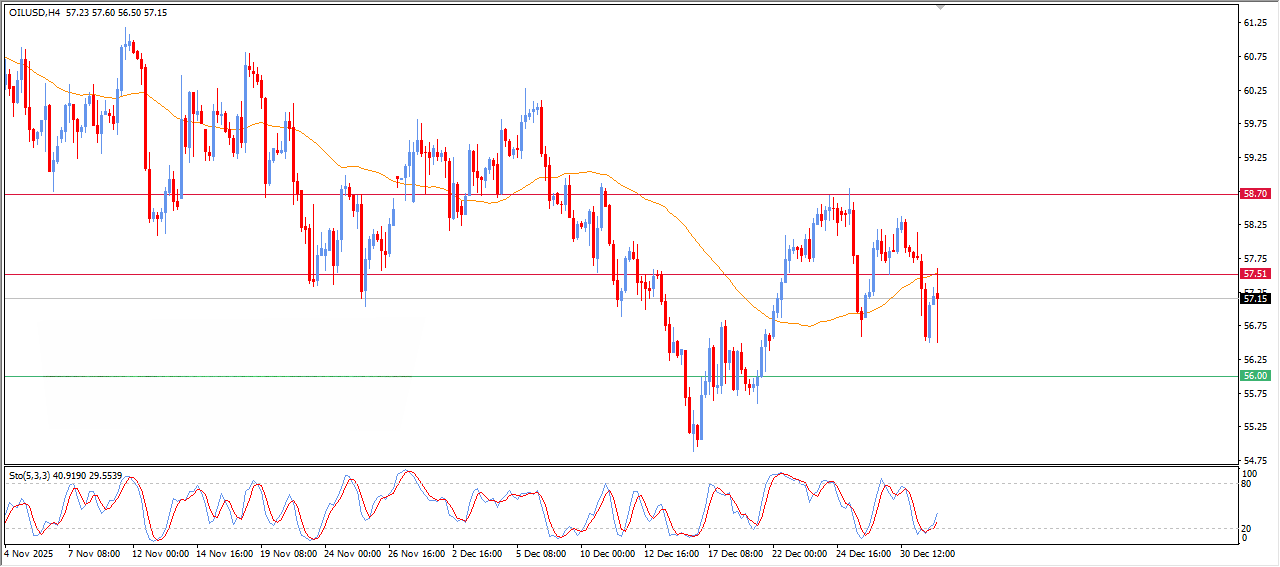Click the 61.25 price scale value

point(1253,22)
